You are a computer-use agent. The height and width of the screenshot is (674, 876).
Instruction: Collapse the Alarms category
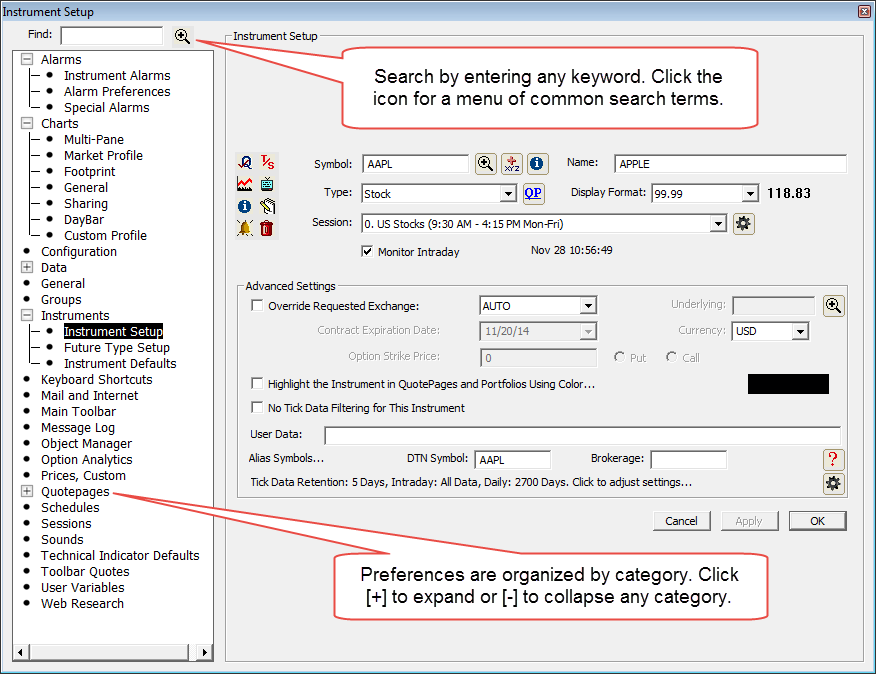click(x=27, y=59)
